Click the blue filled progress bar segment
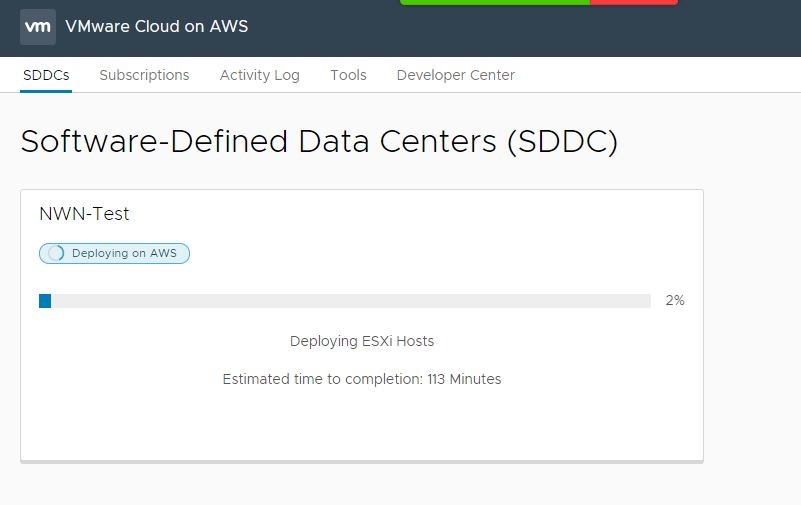This screenshot has width=801, height=505. [x=45, y=301]
